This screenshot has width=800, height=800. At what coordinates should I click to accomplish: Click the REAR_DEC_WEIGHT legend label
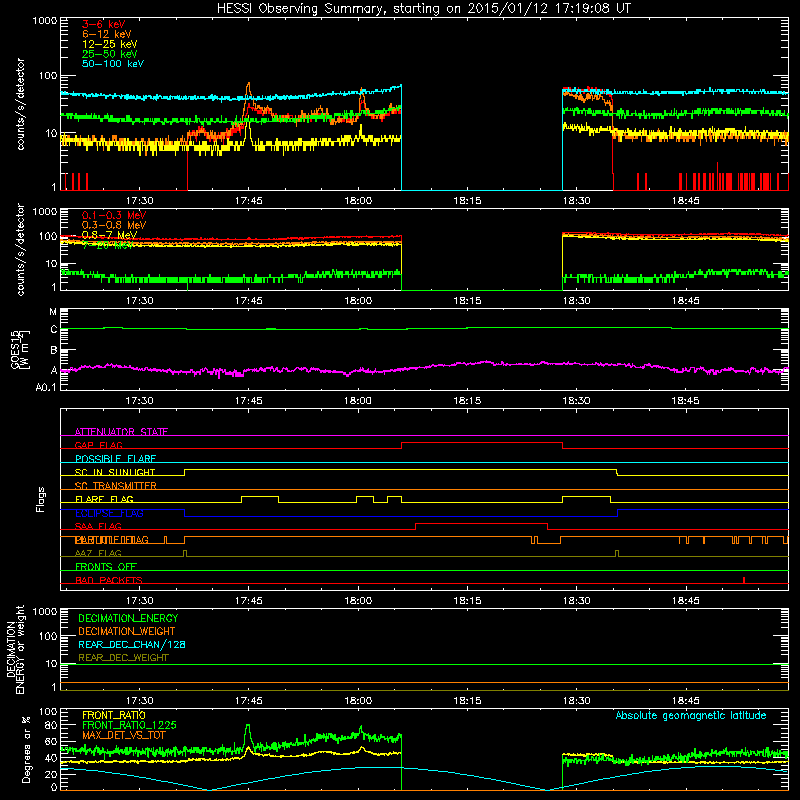[x=123, y=658]
